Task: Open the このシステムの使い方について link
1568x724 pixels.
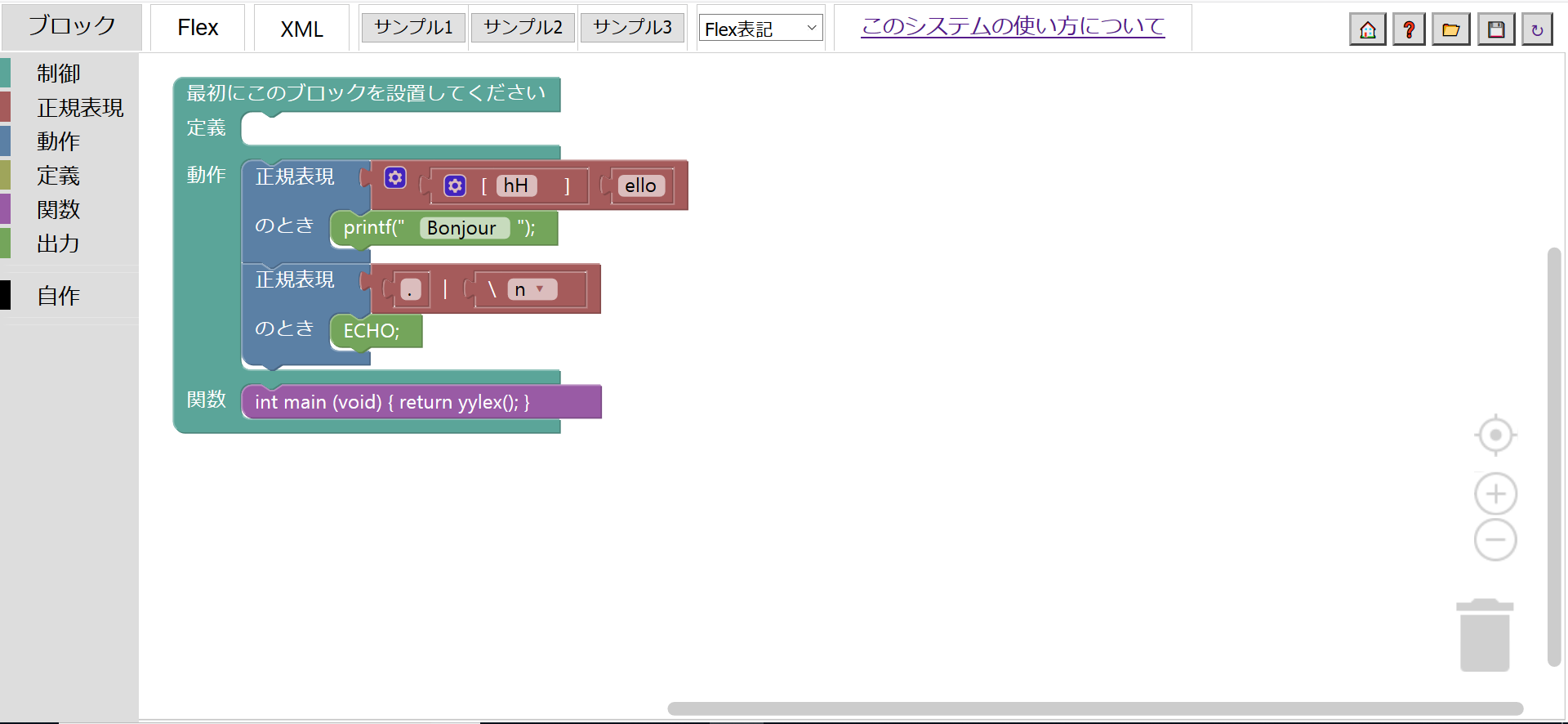Action: (1013, 26)
